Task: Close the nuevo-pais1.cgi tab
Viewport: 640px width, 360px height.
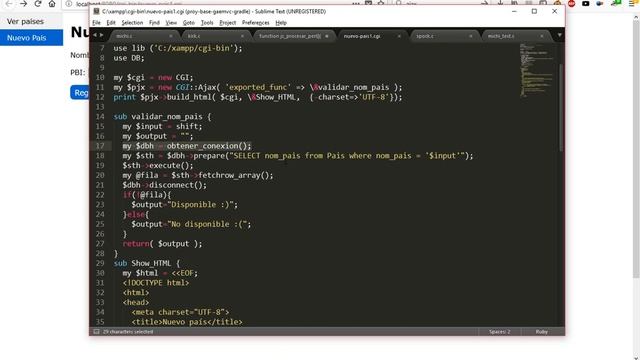Action: [x=399, y=36]
